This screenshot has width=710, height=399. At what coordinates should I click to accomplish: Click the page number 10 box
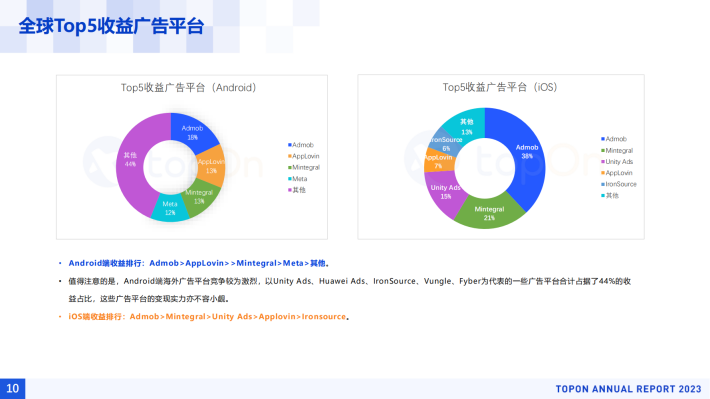(x=12, y=389)
